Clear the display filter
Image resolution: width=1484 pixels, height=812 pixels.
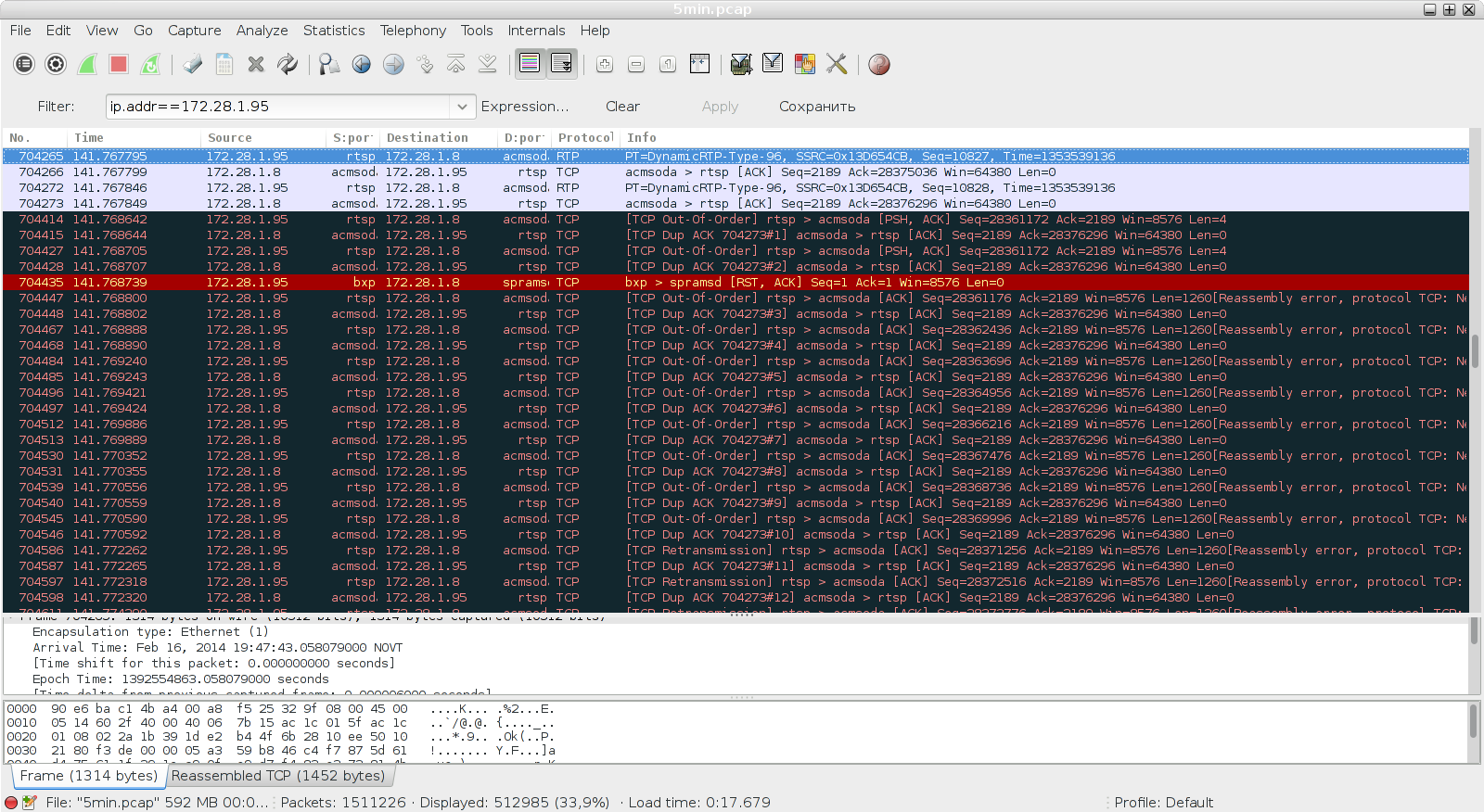(x=622, y=107)
